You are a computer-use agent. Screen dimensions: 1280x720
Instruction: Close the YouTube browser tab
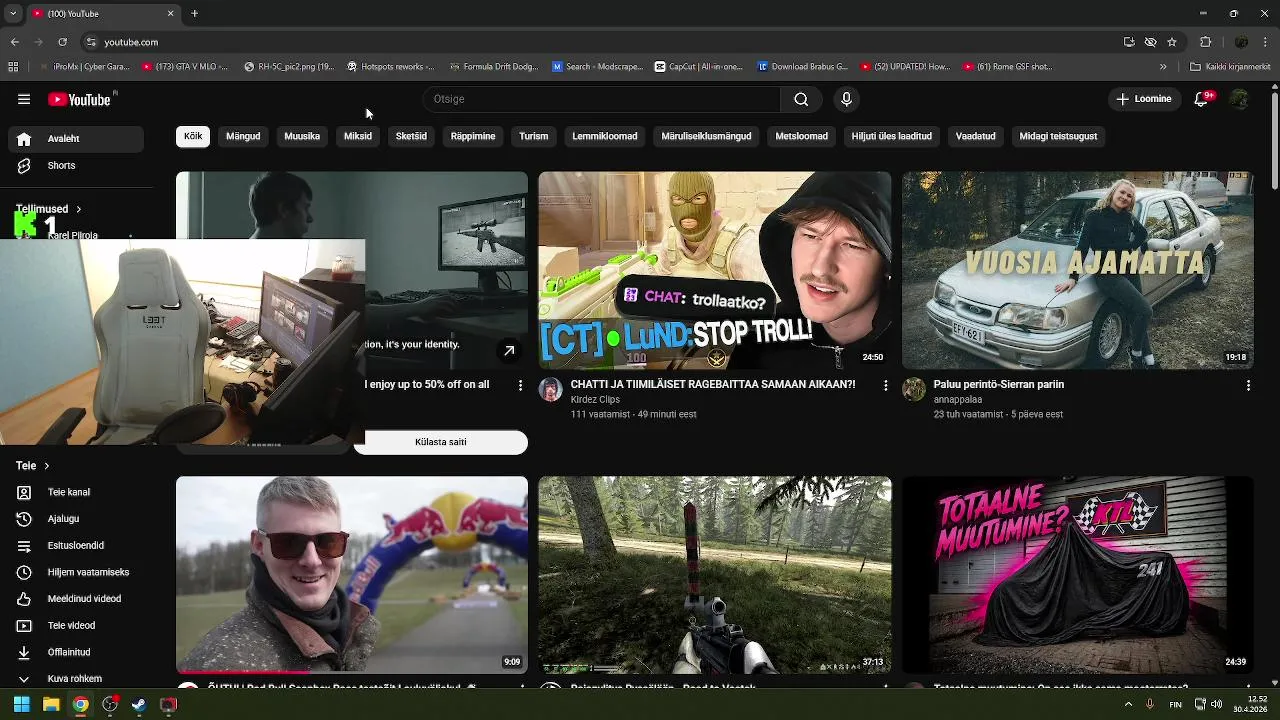point(170,14)
